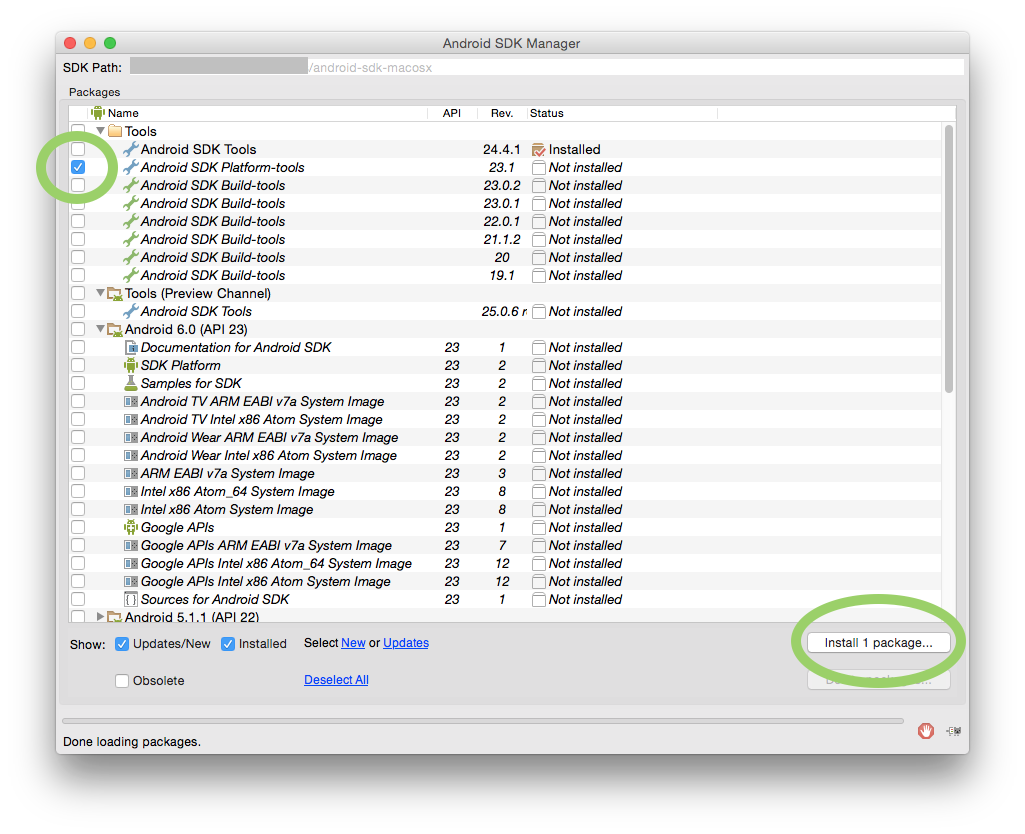Screen dimensions: 1025x834
Task: Collapse Android 6.0 (API 23) group
Action: 100,329
